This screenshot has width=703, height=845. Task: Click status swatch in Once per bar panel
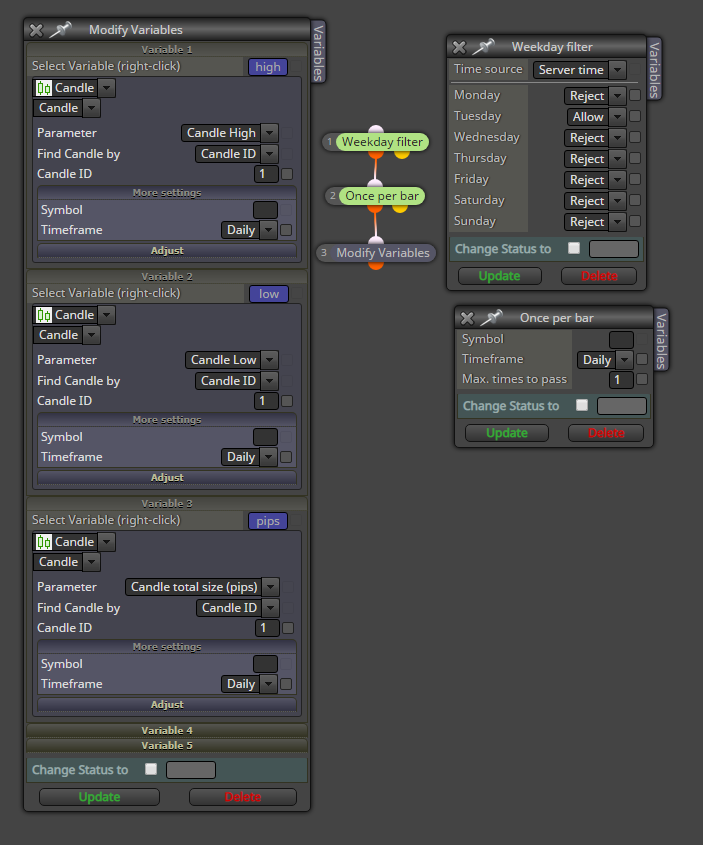(622, 406)
